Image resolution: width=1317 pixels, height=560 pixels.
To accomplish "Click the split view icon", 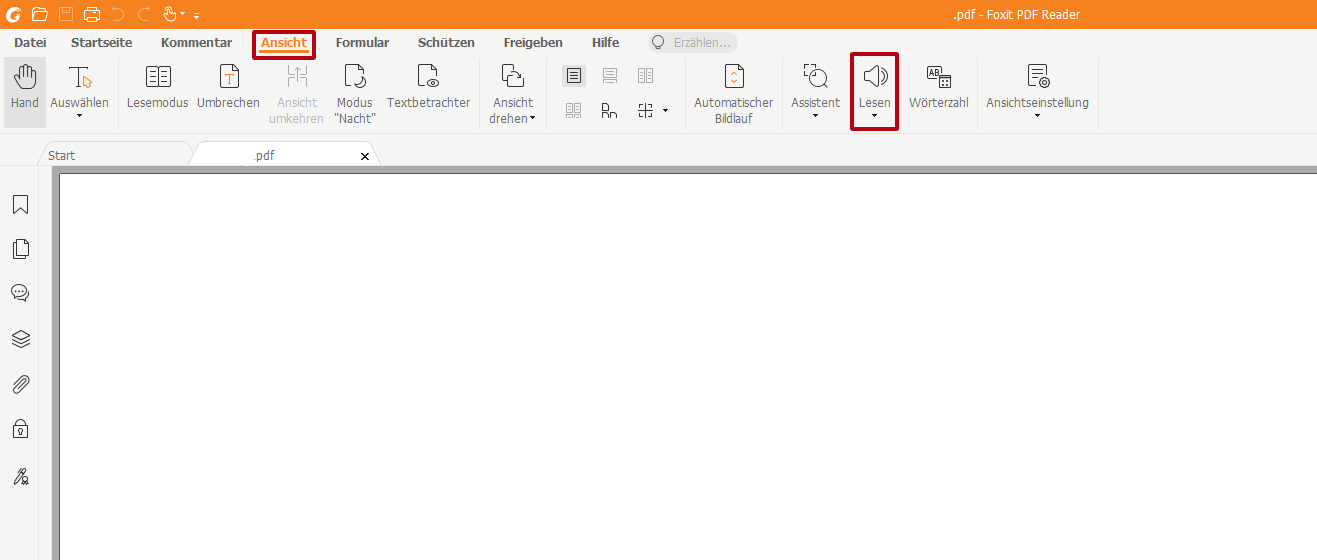I will click(x=645, y=110).
